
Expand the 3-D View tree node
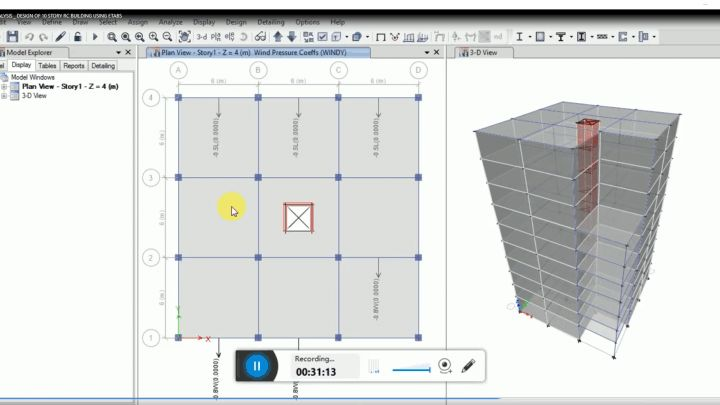pos(4,96)
